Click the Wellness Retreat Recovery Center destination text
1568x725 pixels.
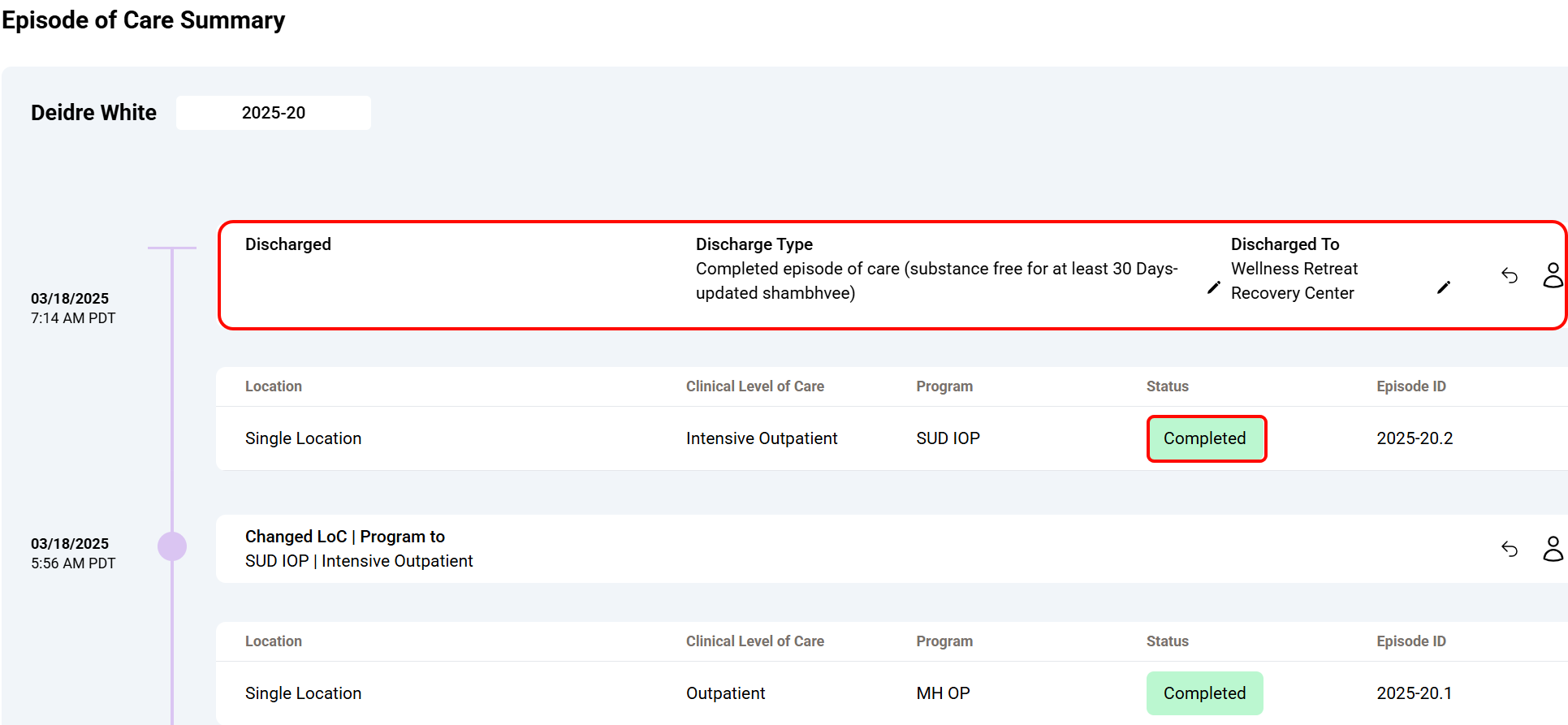pyautogui.click(x=1294, y=281)
